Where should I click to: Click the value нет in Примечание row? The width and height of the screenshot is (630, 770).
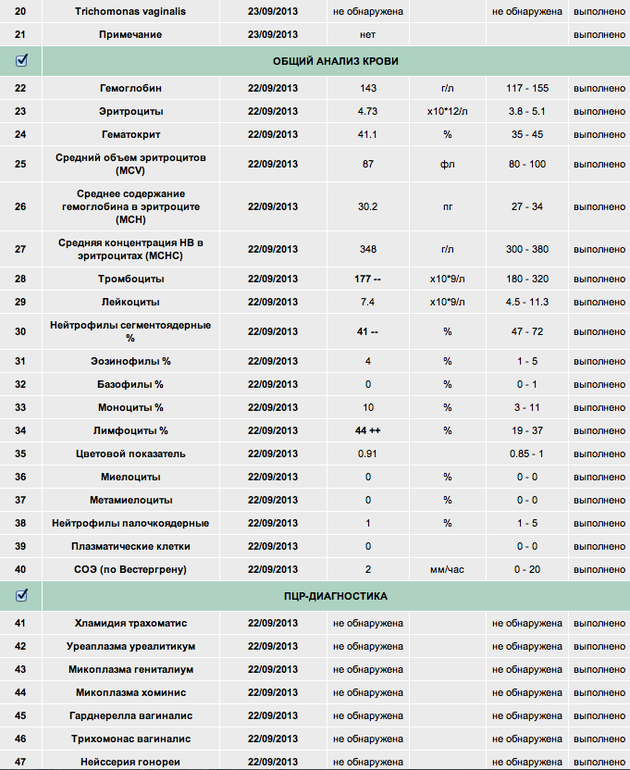coord(368,34)
